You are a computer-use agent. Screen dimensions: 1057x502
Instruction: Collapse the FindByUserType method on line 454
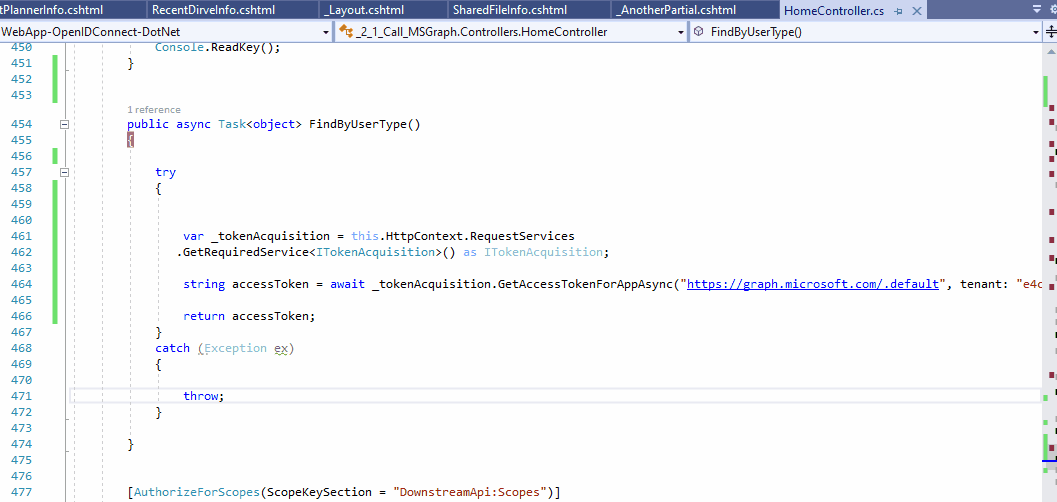tap(65, 124)
